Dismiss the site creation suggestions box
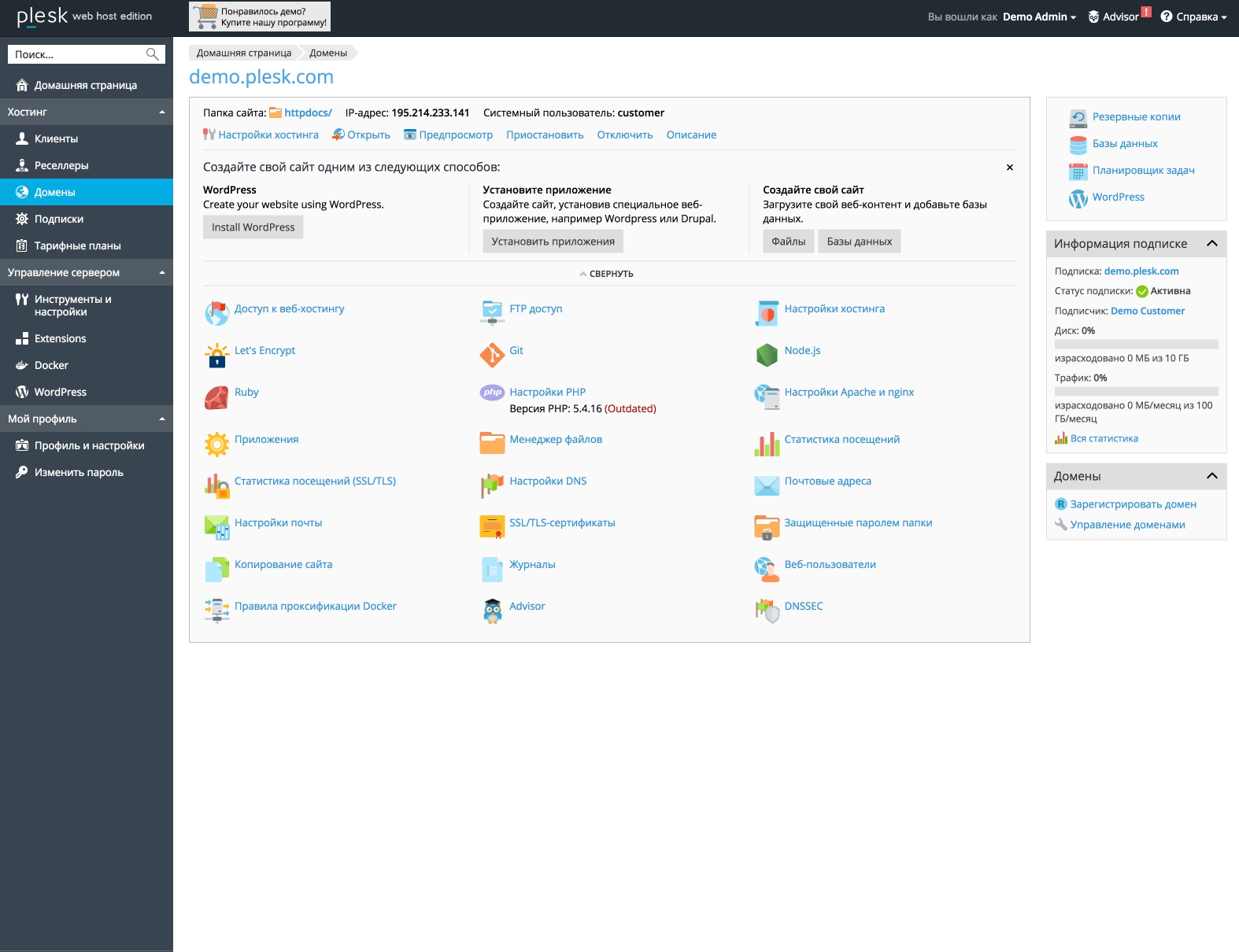 (1009, 168)
